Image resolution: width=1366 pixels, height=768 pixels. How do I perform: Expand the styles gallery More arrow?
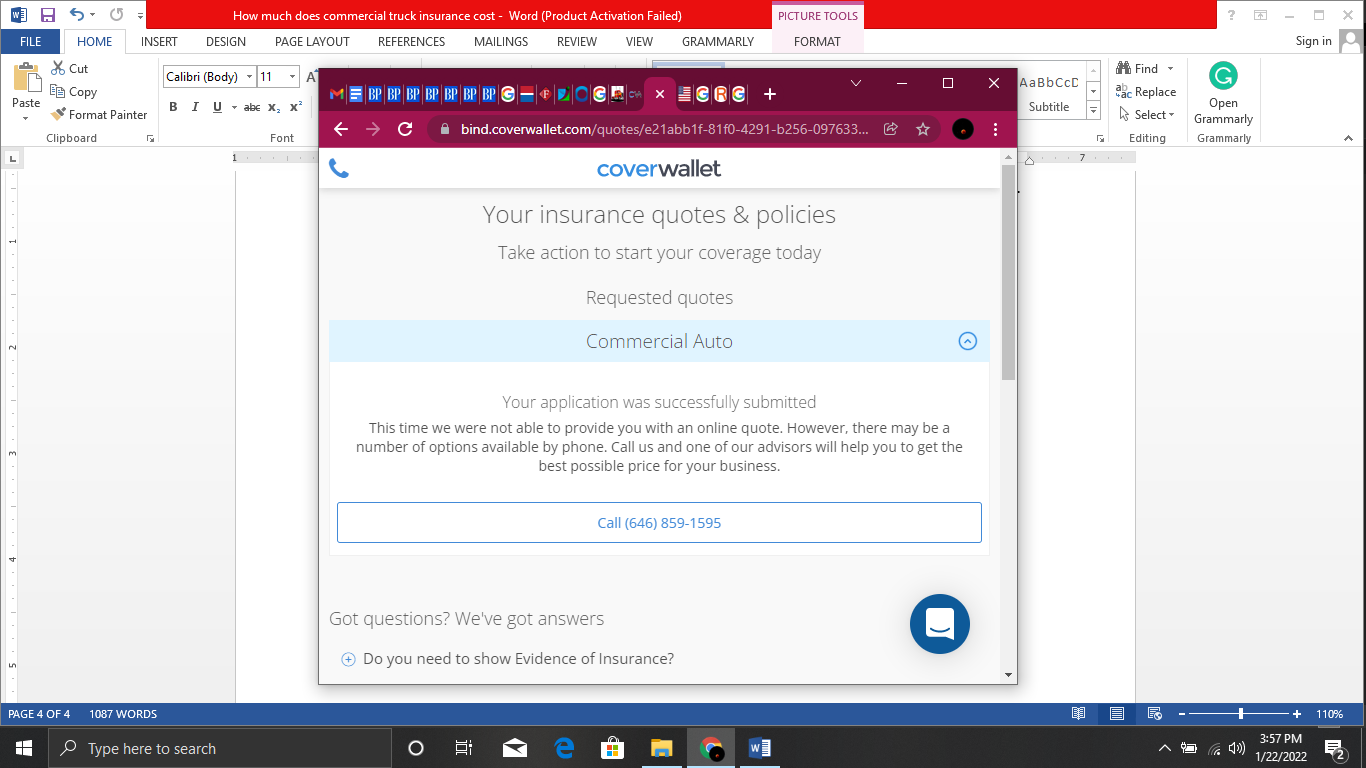[x=1093, y=112]
